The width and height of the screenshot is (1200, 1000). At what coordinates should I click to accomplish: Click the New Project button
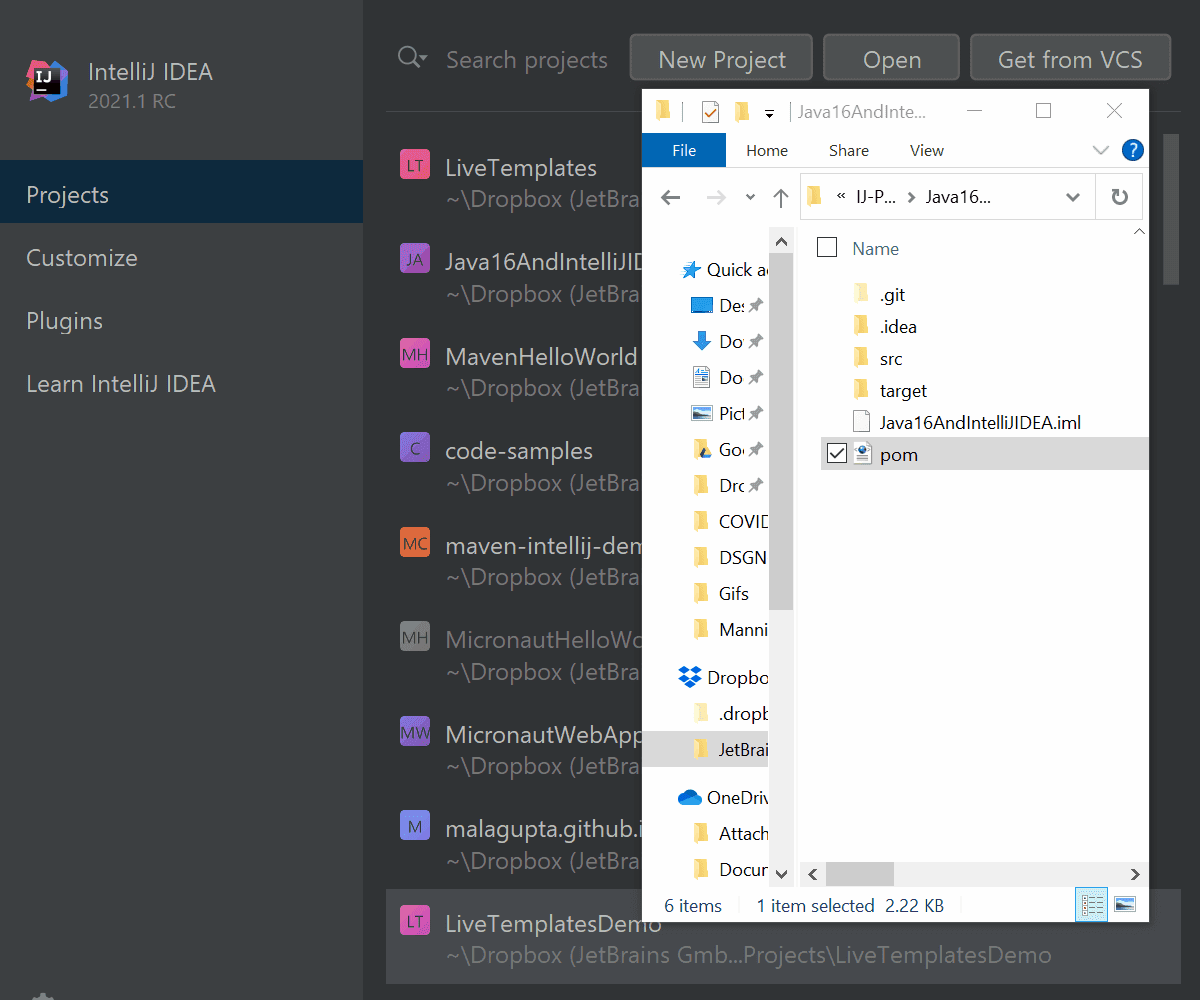[x=720, y=57]
